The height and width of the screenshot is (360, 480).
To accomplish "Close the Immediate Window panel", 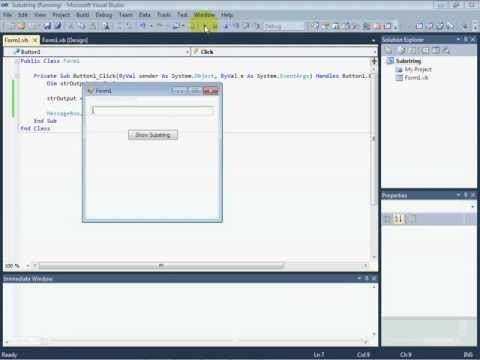I will (374, 278).
